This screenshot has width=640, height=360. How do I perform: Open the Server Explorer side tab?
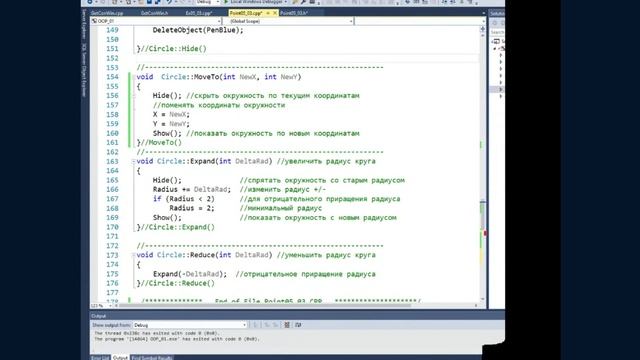84,24
